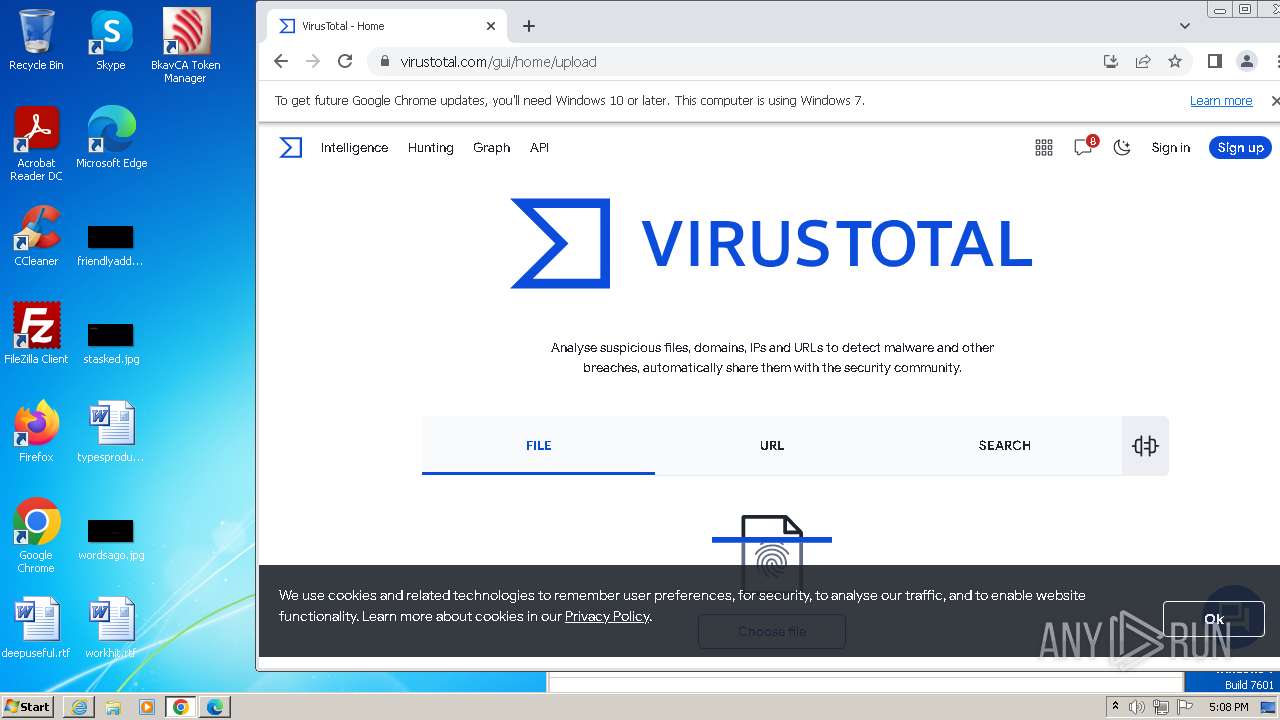Click the taskbar clock 5:08 PM

click(x=1228, y=707)
